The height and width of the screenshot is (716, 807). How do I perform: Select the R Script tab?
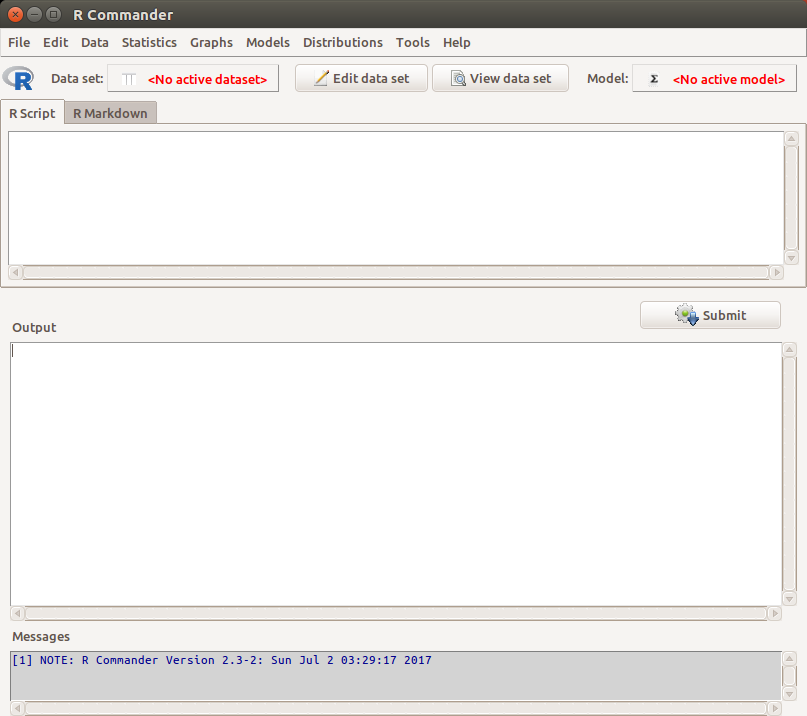point(32,113)
